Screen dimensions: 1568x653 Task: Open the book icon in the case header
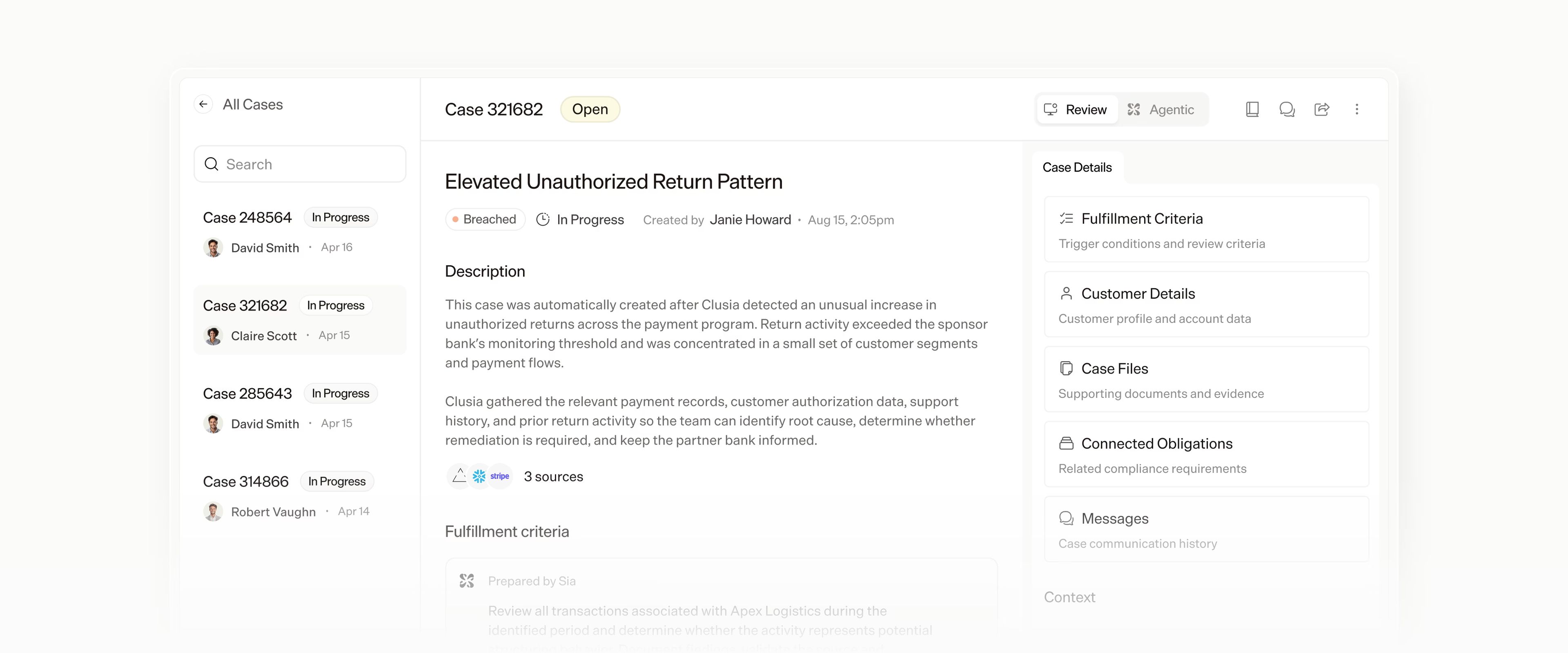(1252, 109)
